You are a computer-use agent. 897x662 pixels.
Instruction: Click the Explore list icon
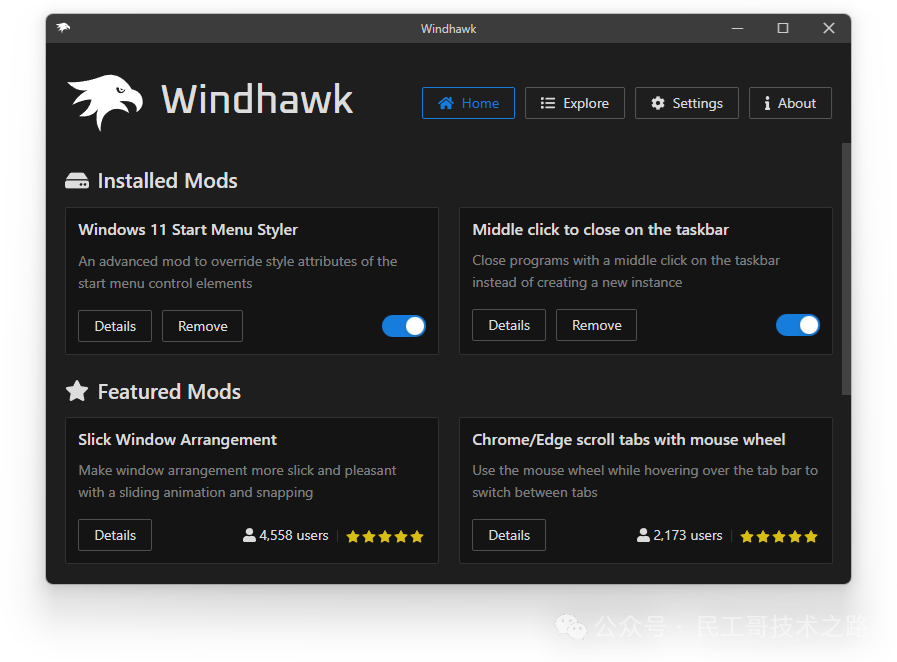click(547, 103)
